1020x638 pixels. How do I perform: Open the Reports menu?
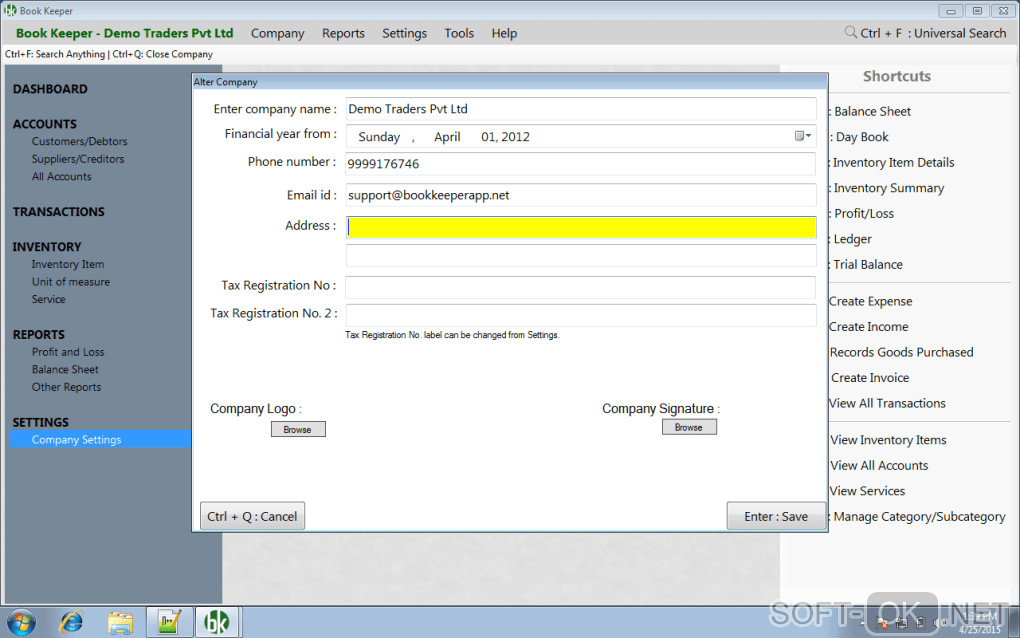pos(343,33)
